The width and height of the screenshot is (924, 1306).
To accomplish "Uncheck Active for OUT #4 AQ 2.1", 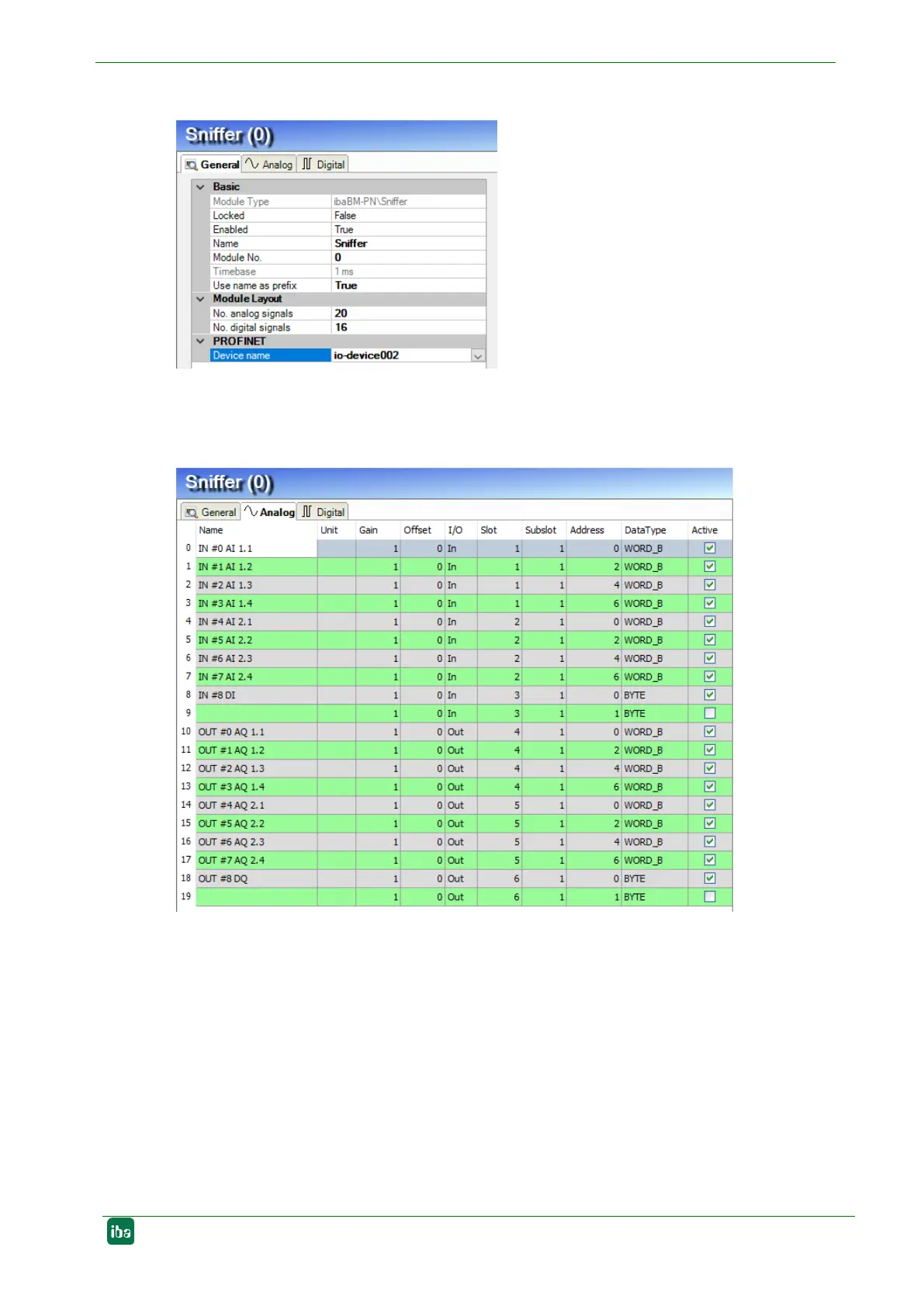I will click(709, 805).
